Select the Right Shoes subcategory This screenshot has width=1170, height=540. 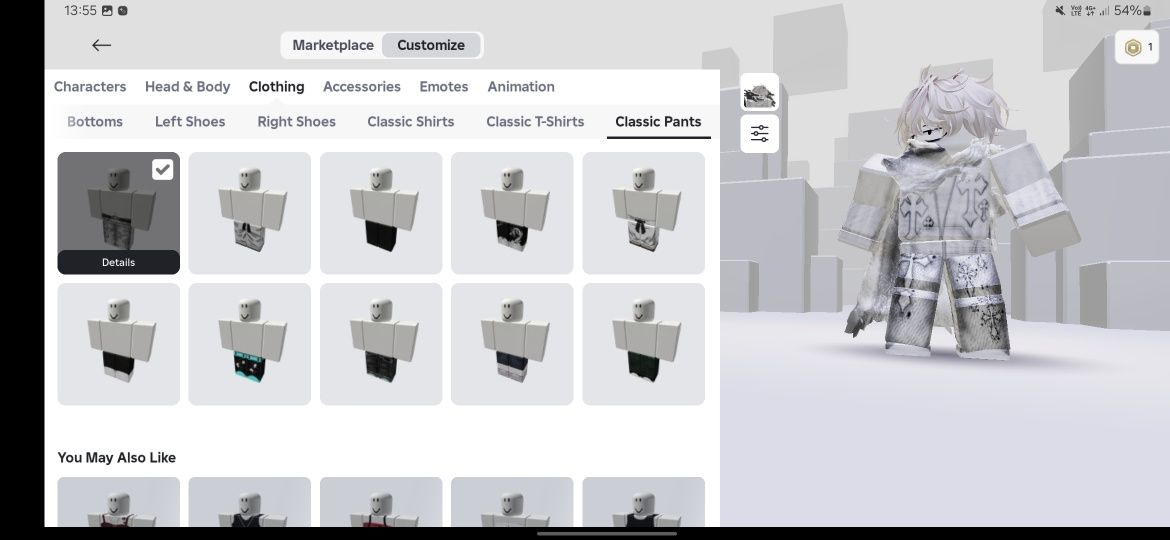[x=296, y=122]
